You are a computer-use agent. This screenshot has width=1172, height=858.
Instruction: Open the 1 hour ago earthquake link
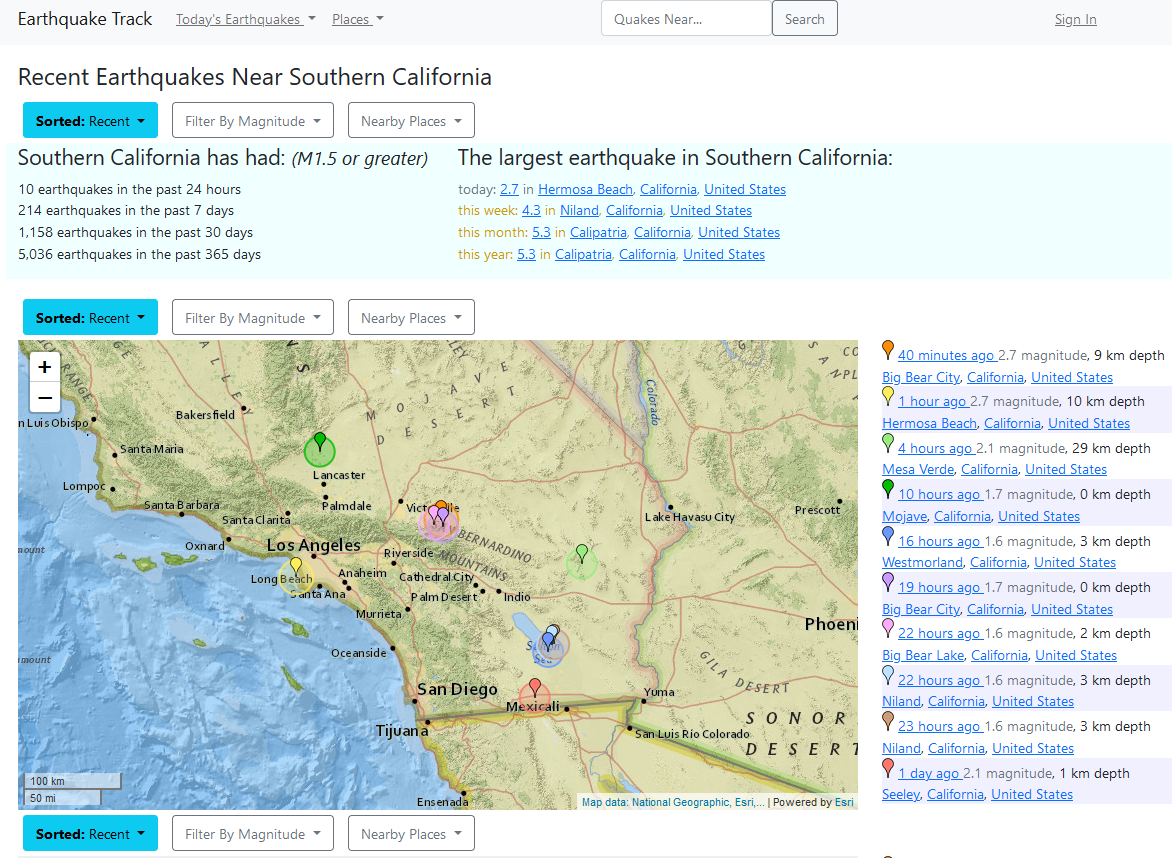(x=933, y=401)
